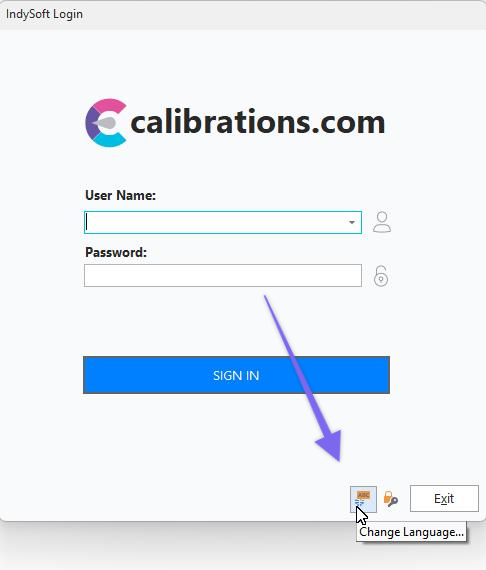
Task: Click the 'User Name:' label
Action: coord(120,196)
